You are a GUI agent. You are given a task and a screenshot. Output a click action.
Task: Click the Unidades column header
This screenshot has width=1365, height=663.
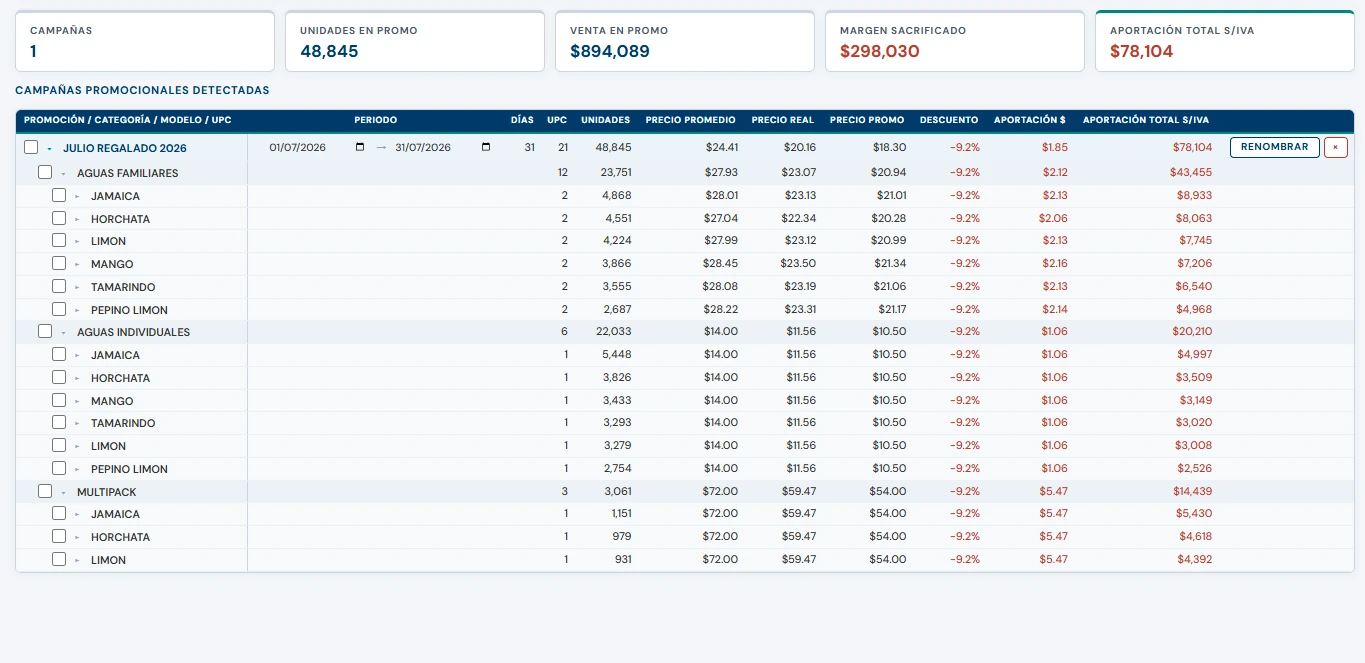606,120
